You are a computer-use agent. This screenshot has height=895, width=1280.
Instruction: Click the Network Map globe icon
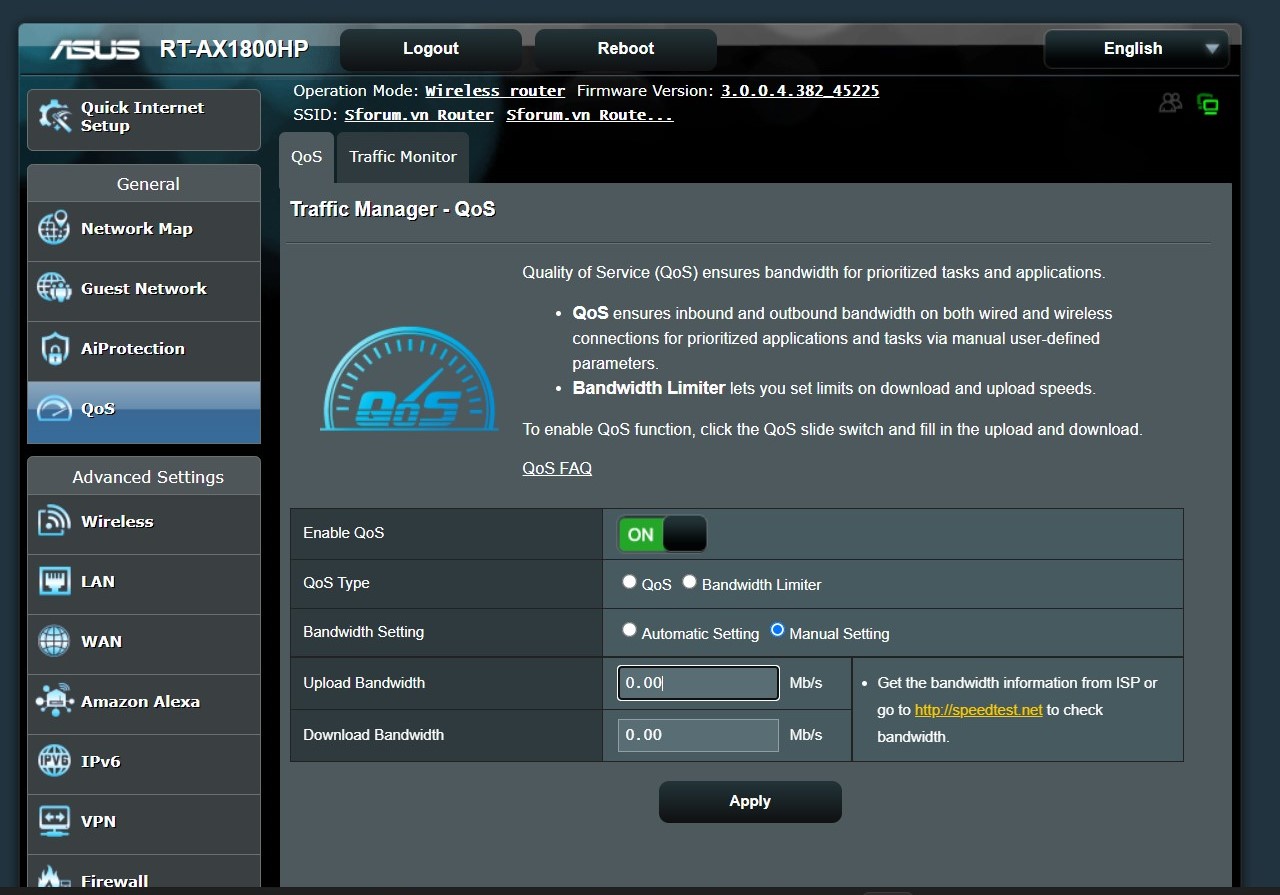pos(54,228)
